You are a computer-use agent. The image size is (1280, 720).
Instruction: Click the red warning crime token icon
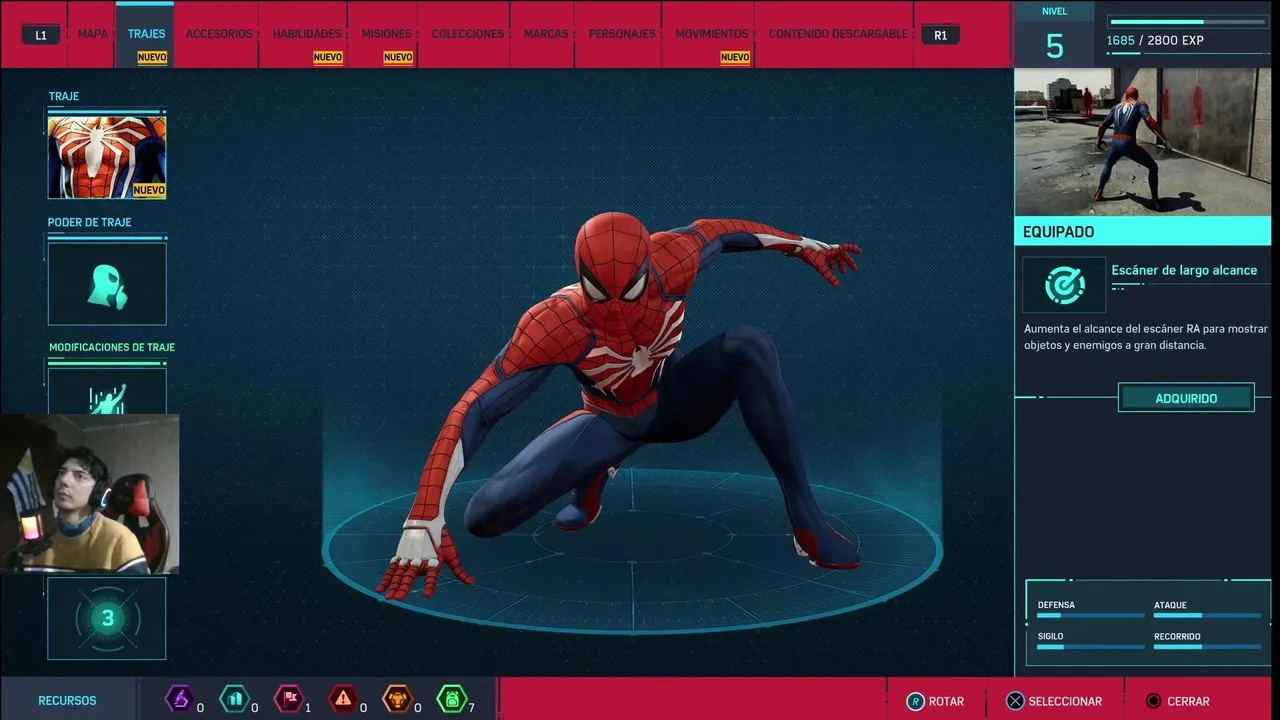click(343, 698)
